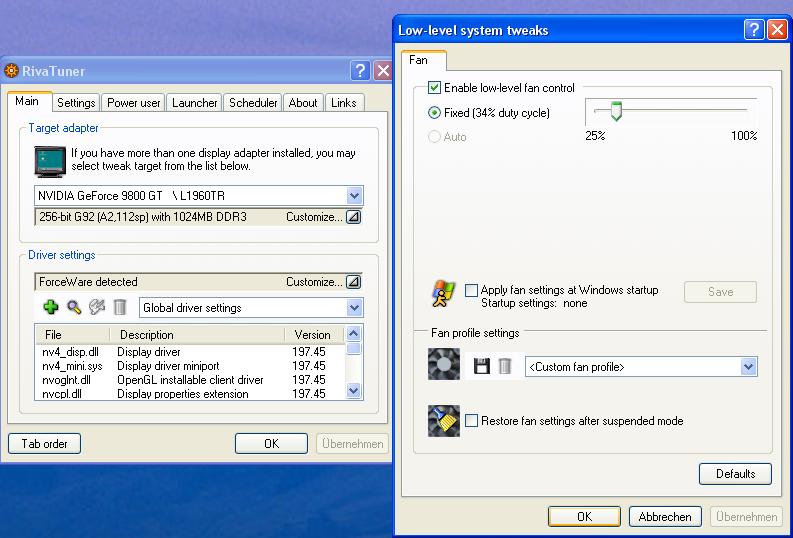Switch to the Settings tab
This screenshot has height=538, width=793.
click(x=76, y=103)
